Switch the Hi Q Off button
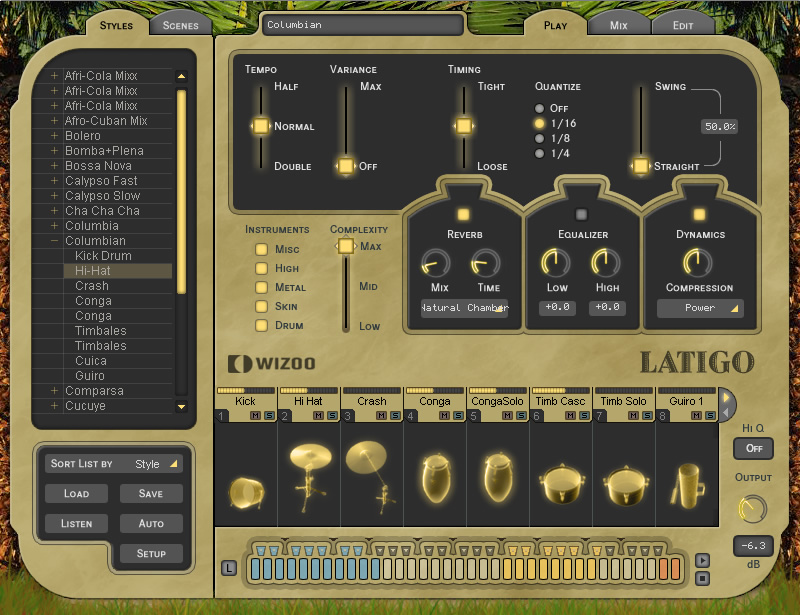 (x=754, y=448)
